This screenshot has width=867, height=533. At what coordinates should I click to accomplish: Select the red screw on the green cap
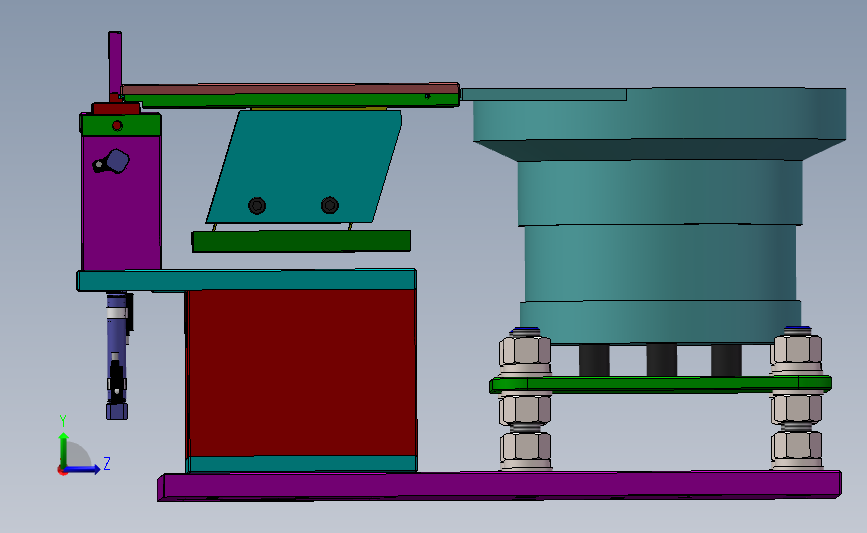[117, 126]
